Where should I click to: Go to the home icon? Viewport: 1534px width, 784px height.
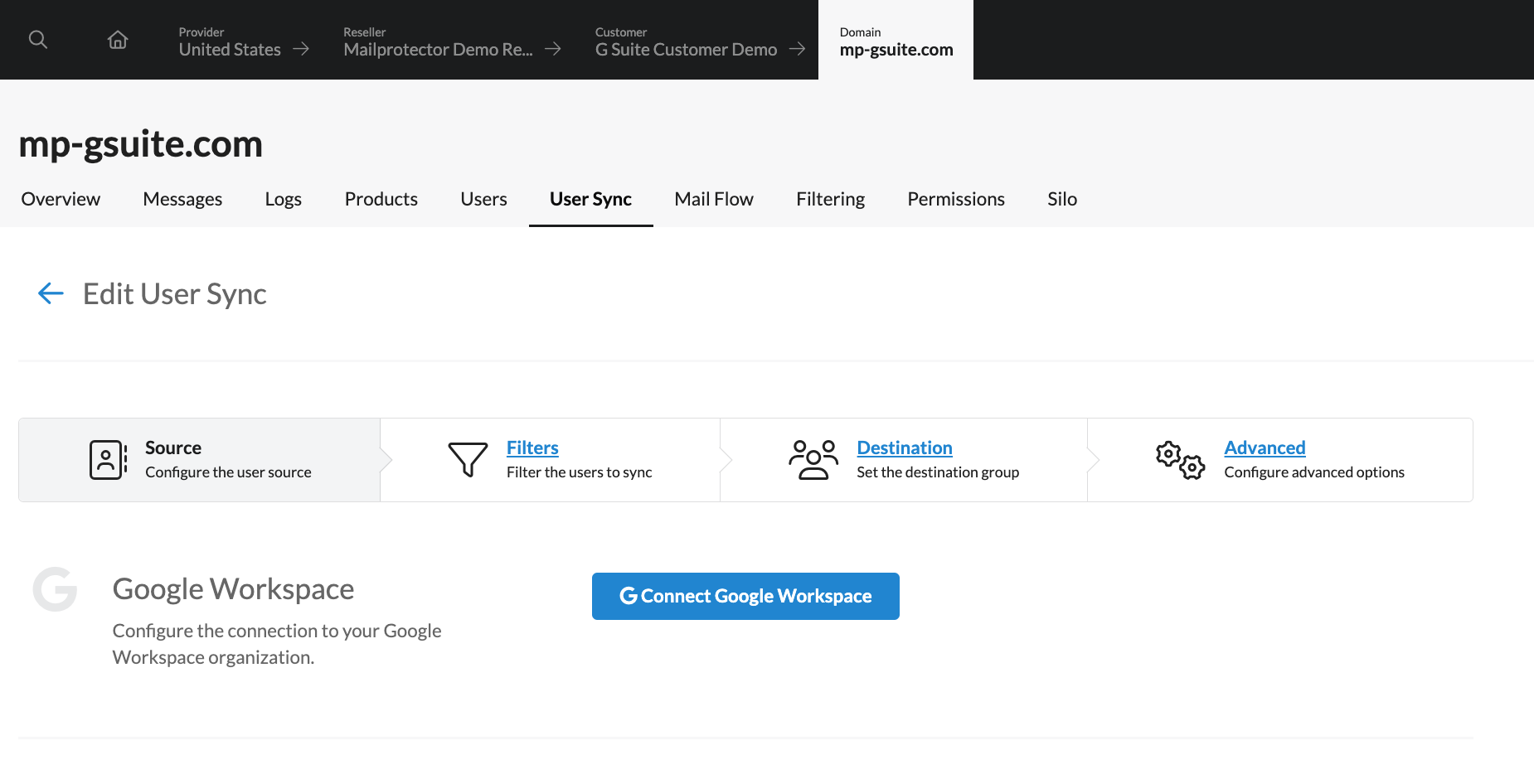pyautogui.click(x=118, y=40)
